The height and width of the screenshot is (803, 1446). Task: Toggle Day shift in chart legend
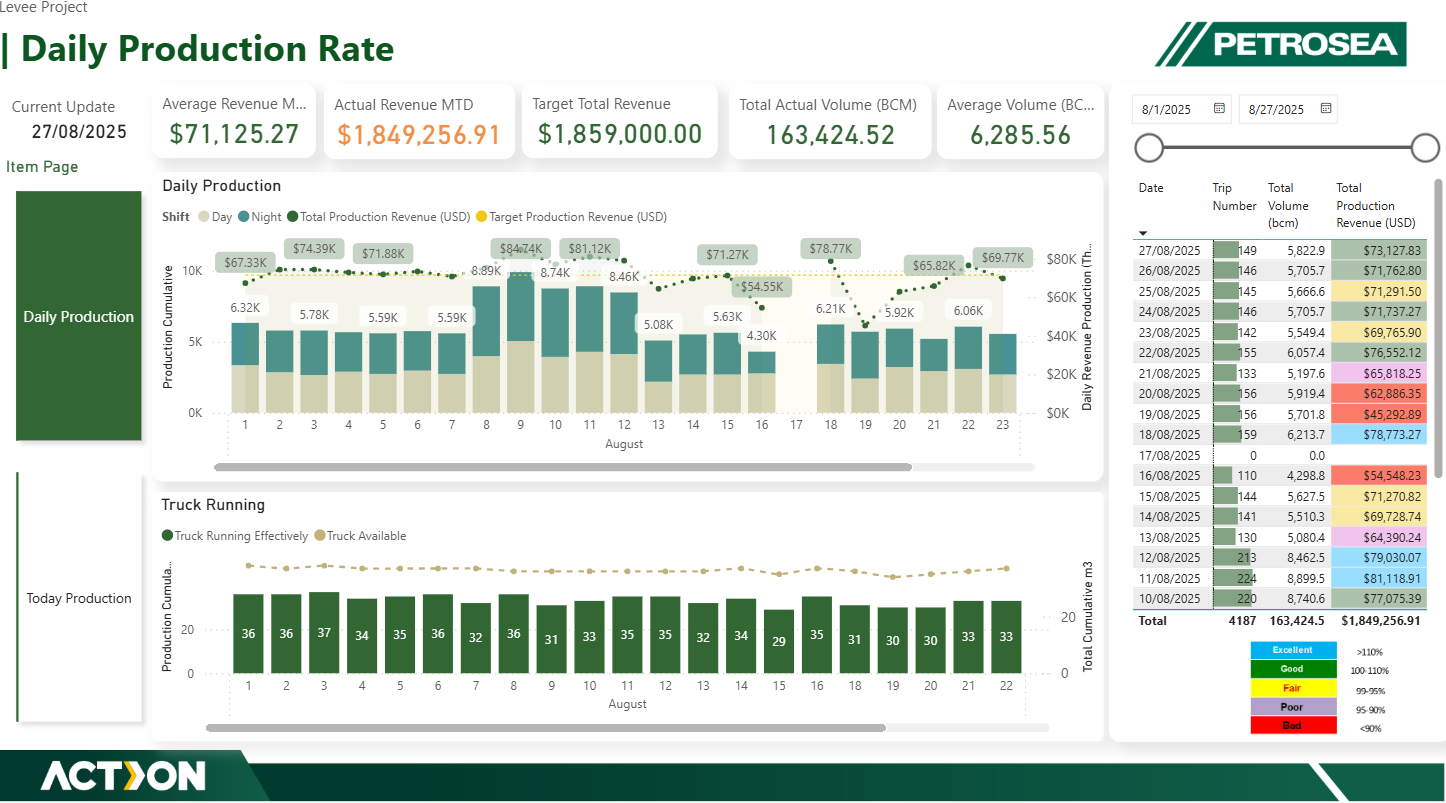point(215,216)
